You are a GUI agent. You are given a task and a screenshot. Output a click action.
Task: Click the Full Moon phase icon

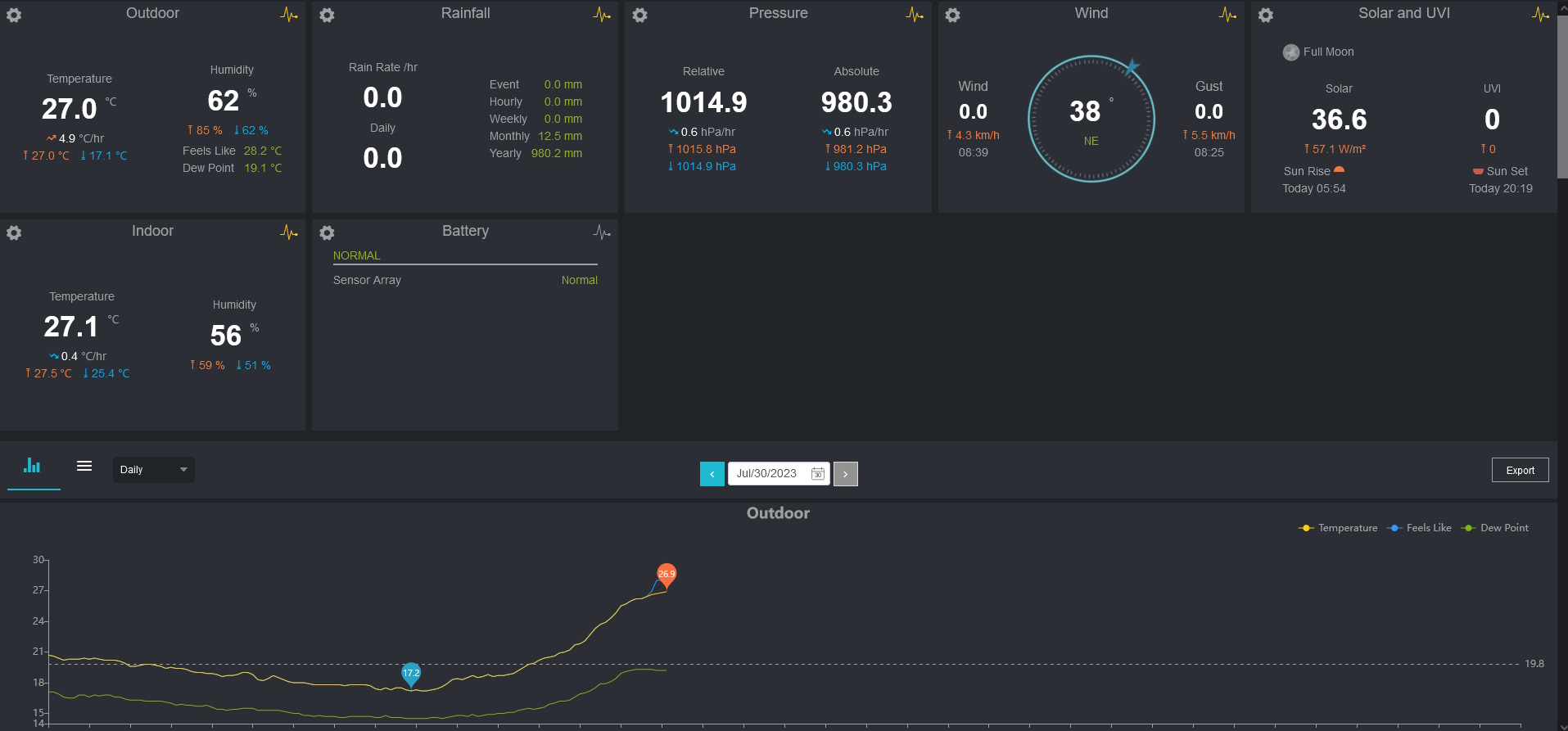(x=1291, y=52)
